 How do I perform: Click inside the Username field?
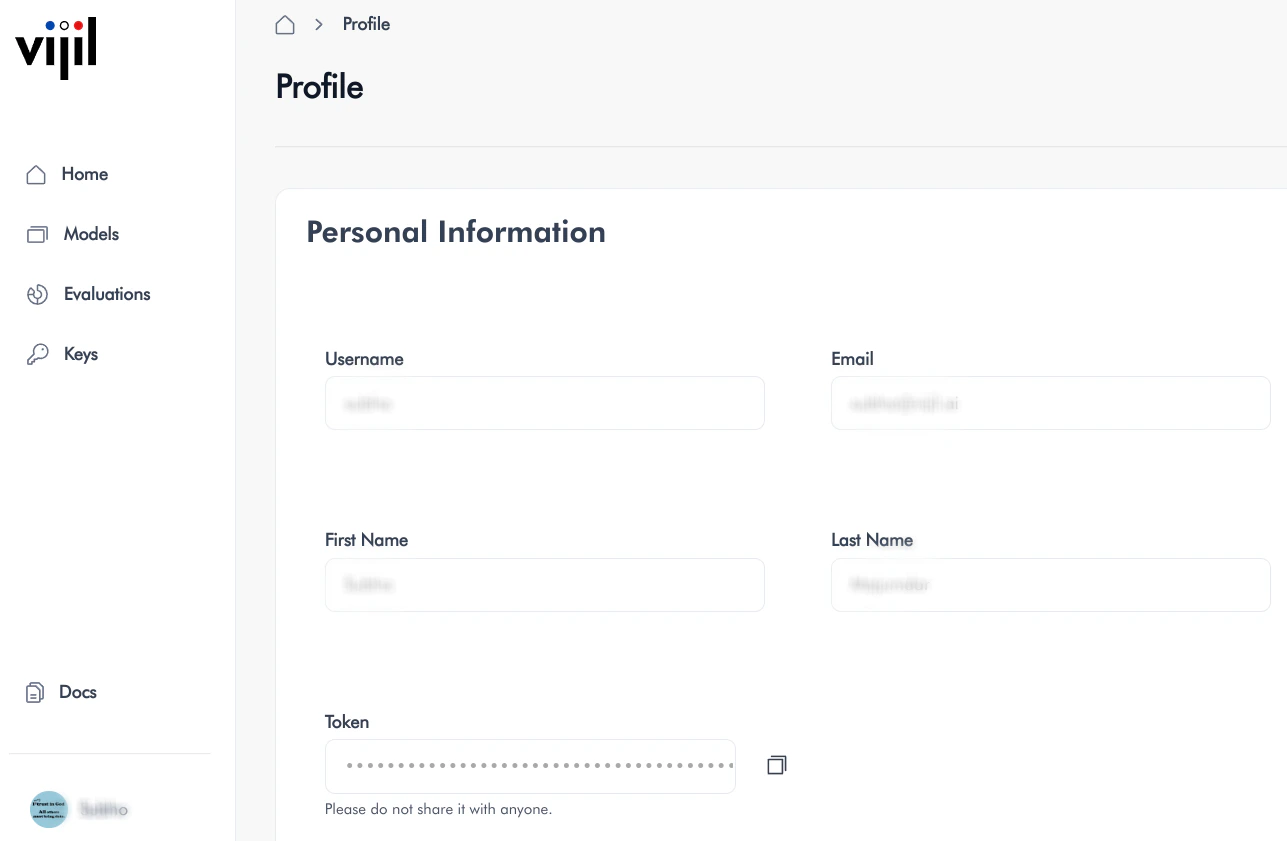pos(544,403)
